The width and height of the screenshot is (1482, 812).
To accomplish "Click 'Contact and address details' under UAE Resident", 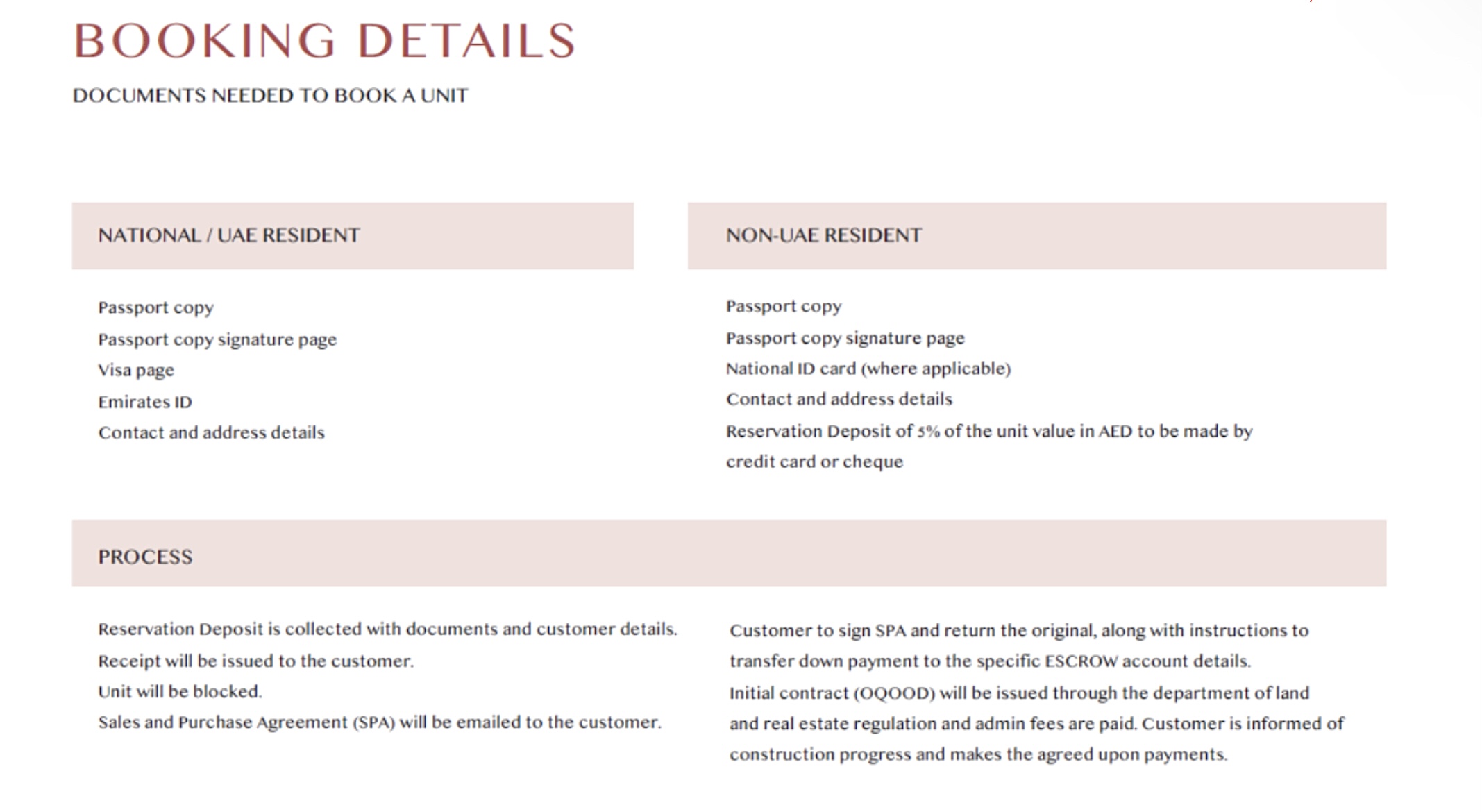I will [x=211, y=432].
